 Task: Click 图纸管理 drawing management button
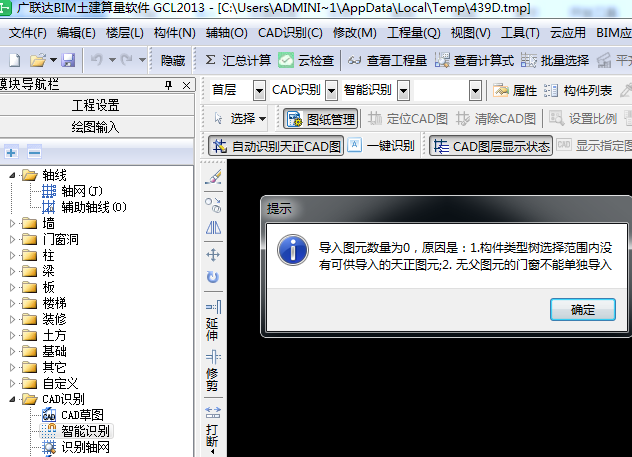coord(321,119)
